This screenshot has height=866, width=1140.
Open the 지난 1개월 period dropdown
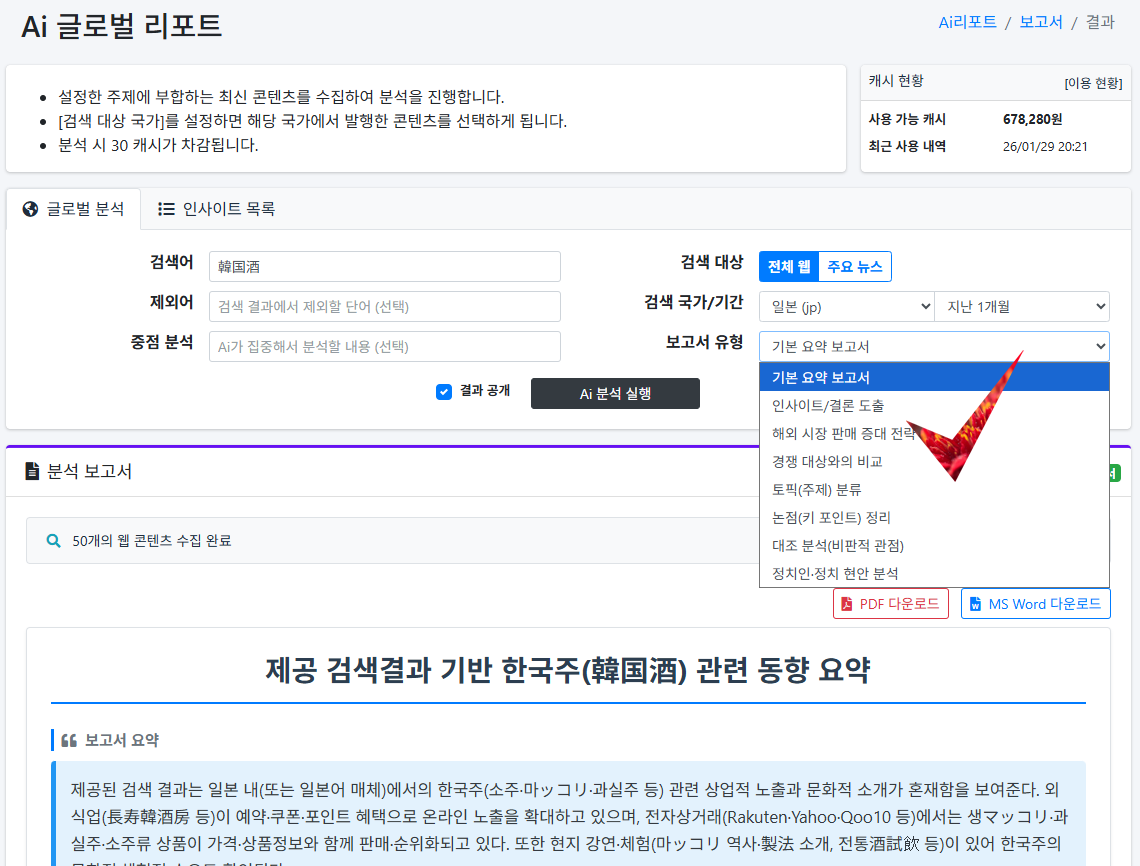(1022, 306)
